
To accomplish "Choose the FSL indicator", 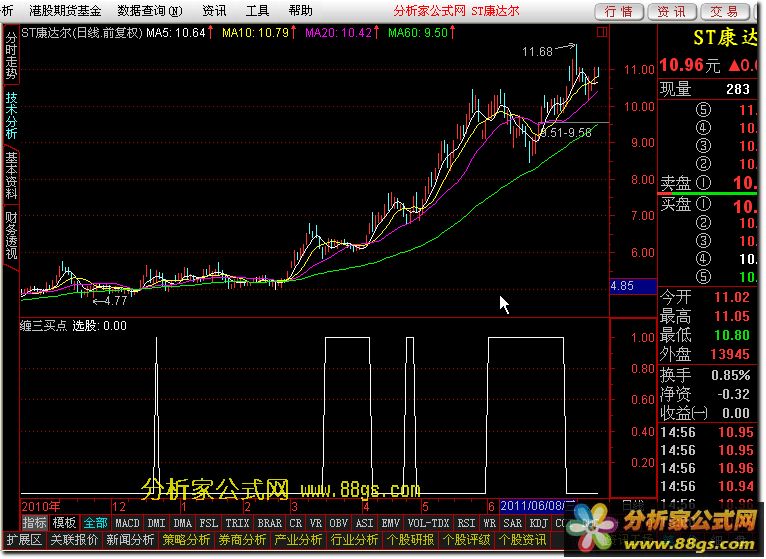I will click(209, 523).
